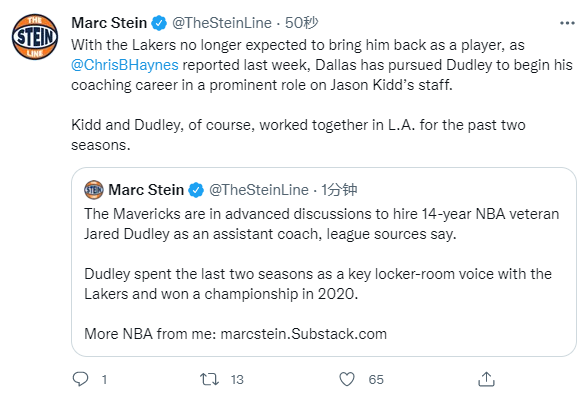Viewport: 581px width, 397px height.
Task: Click the like count 65
Action: (x=376, y=380)
